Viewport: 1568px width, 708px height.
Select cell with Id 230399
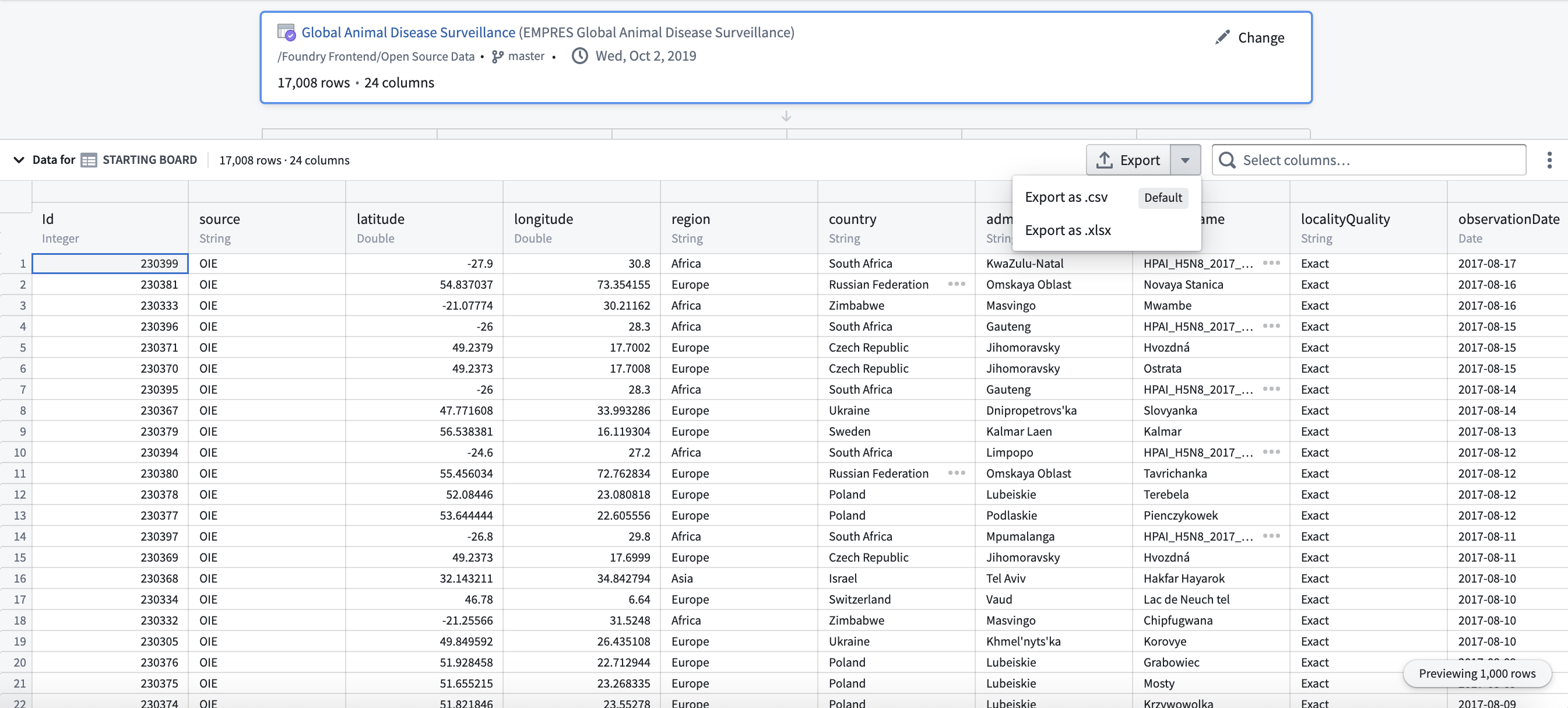[x=110, y=264]
